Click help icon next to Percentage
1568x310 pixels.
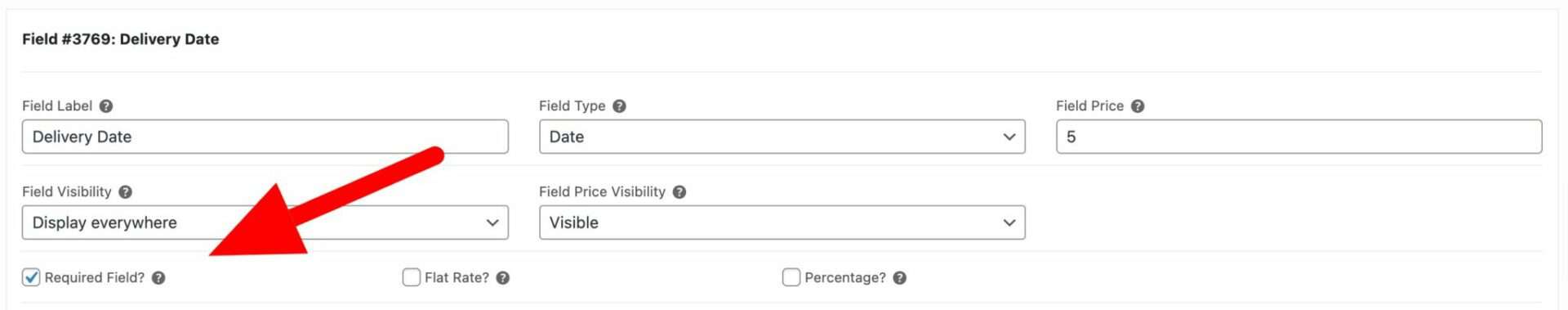click(x=900, y=278)
